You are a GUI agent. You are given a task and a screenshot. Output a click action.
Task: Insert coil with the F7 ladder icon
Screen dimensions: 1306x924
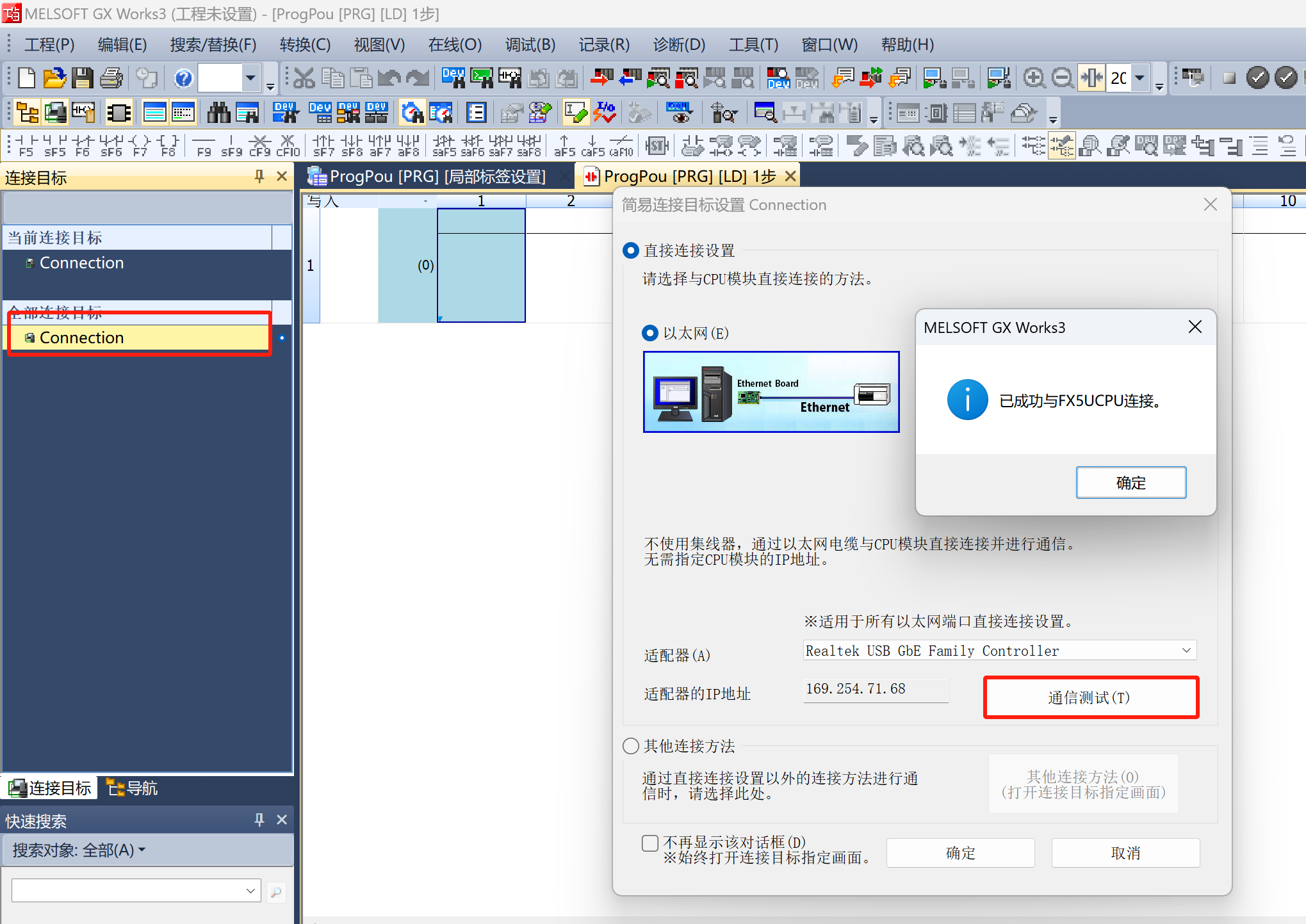pyautogui.click(x=140, y=146)
